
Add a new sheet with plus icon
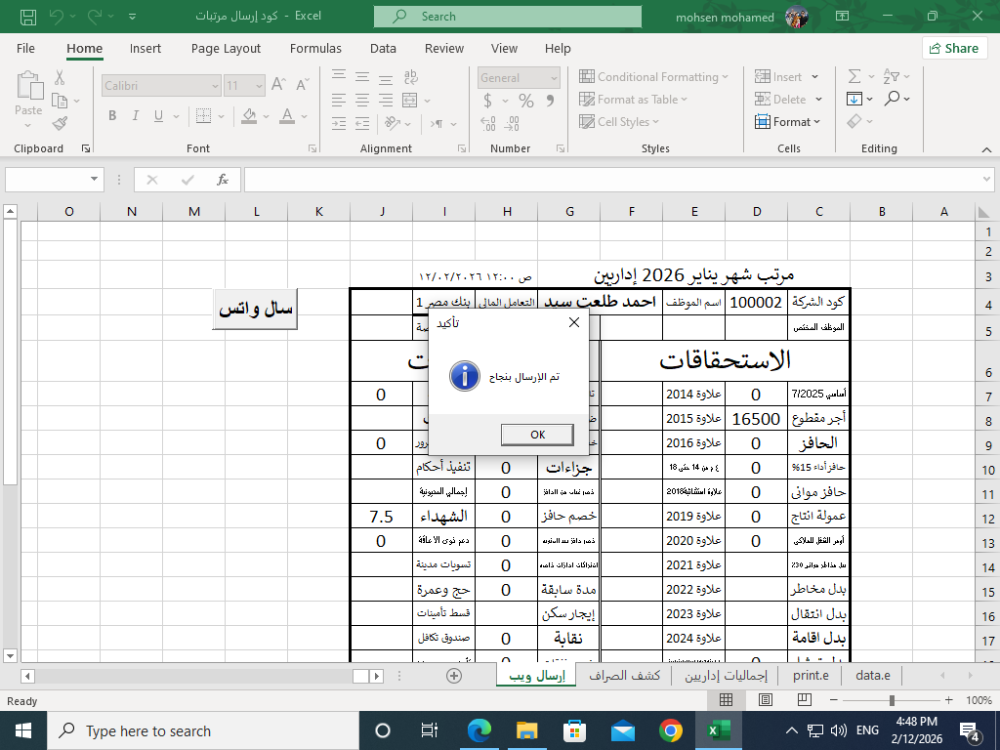(x=454, y=676)
